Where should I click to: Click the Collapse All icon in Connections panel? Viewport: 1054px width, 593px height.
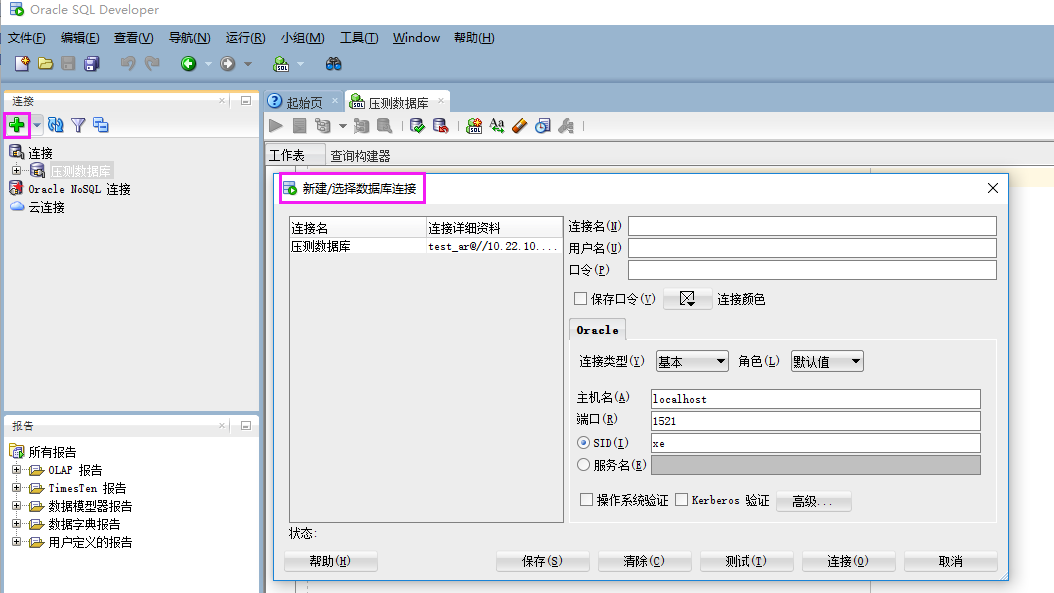pyautogui.click(x=101, y=124)
